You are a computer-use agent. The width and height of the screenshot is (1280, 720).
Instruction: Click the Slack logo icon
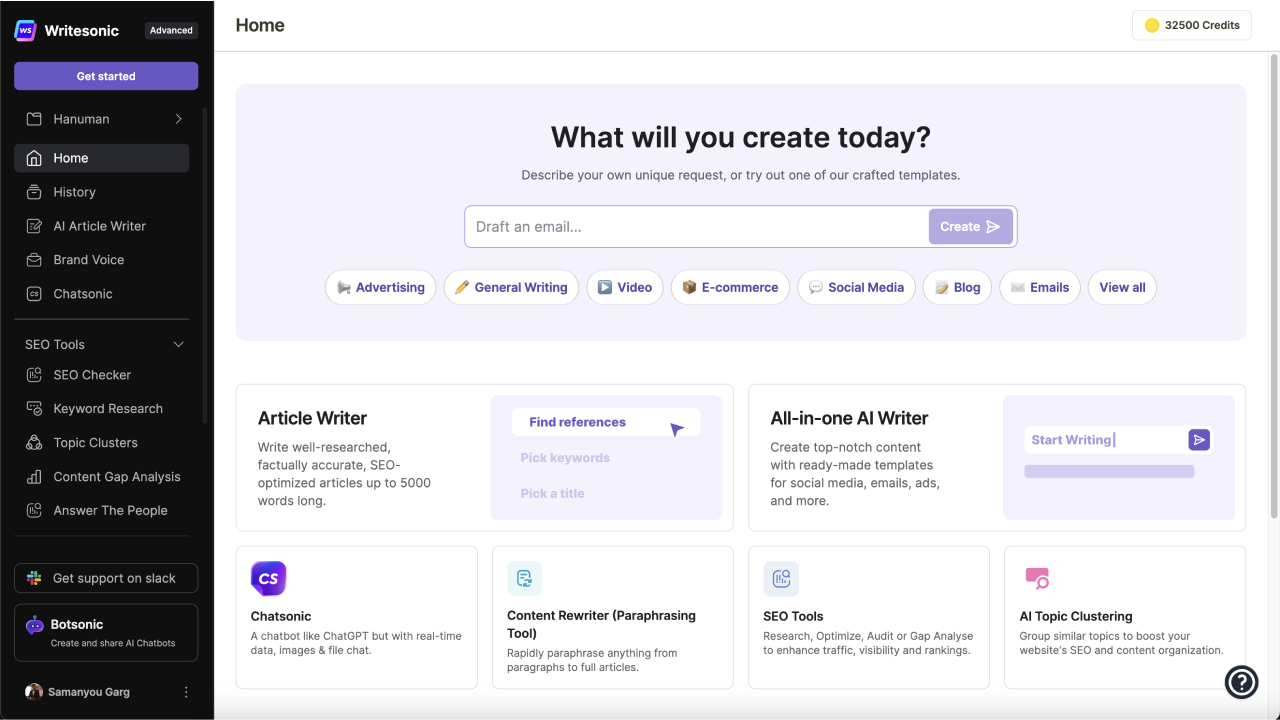pos(34,578)
